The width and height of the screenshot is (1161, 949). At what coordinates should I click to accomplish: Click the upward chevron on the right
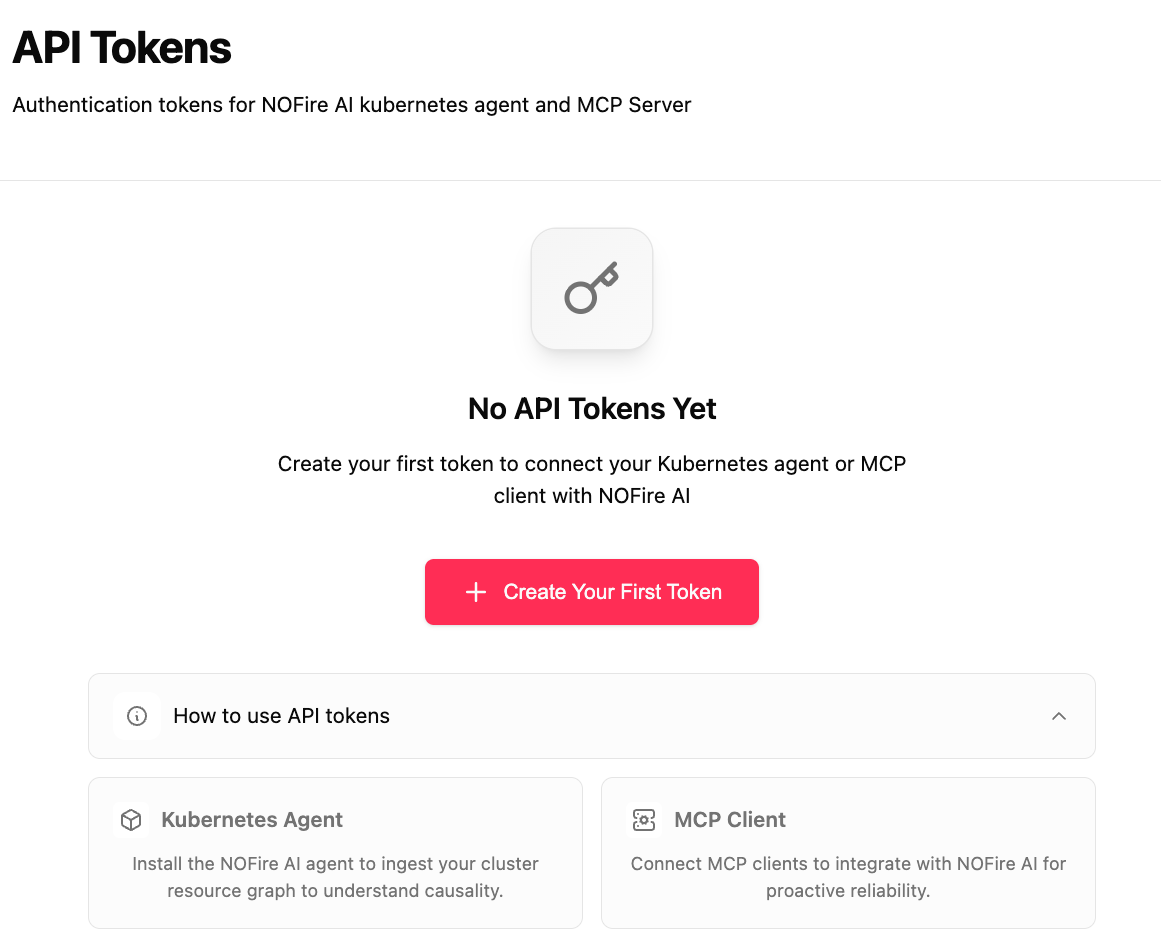[1058, 716]
